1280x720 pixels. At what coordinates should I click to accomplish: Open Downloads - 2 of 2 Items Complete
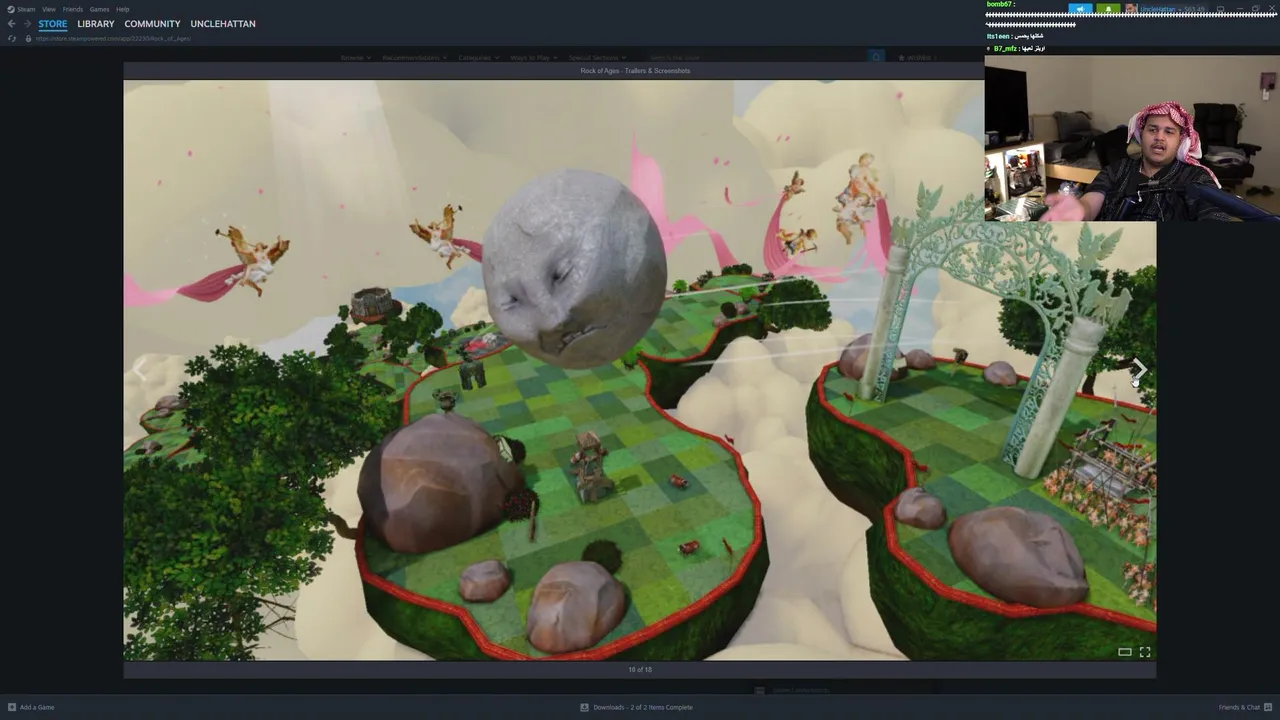point(643,707)
